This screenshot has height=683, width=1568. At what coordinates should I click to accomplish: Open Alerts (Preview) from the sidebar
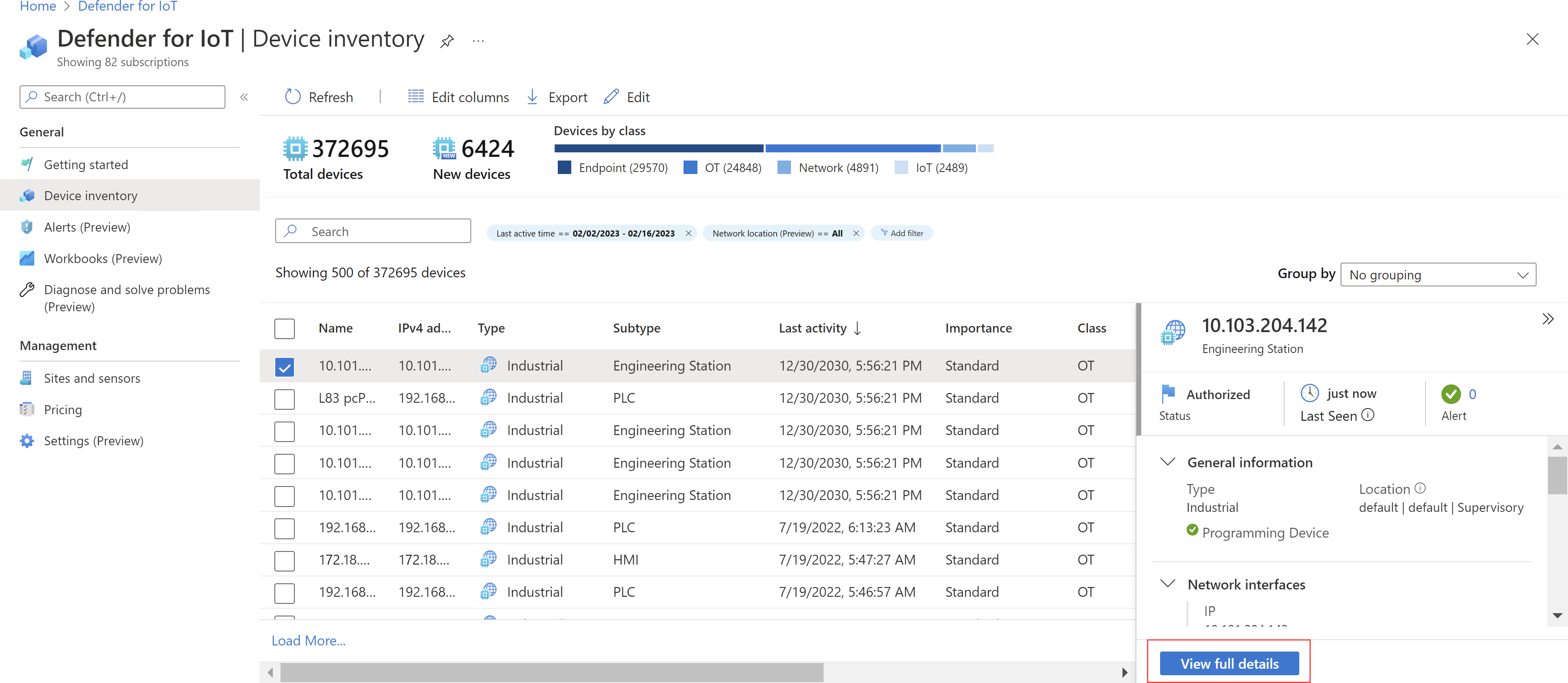(87, 226)
